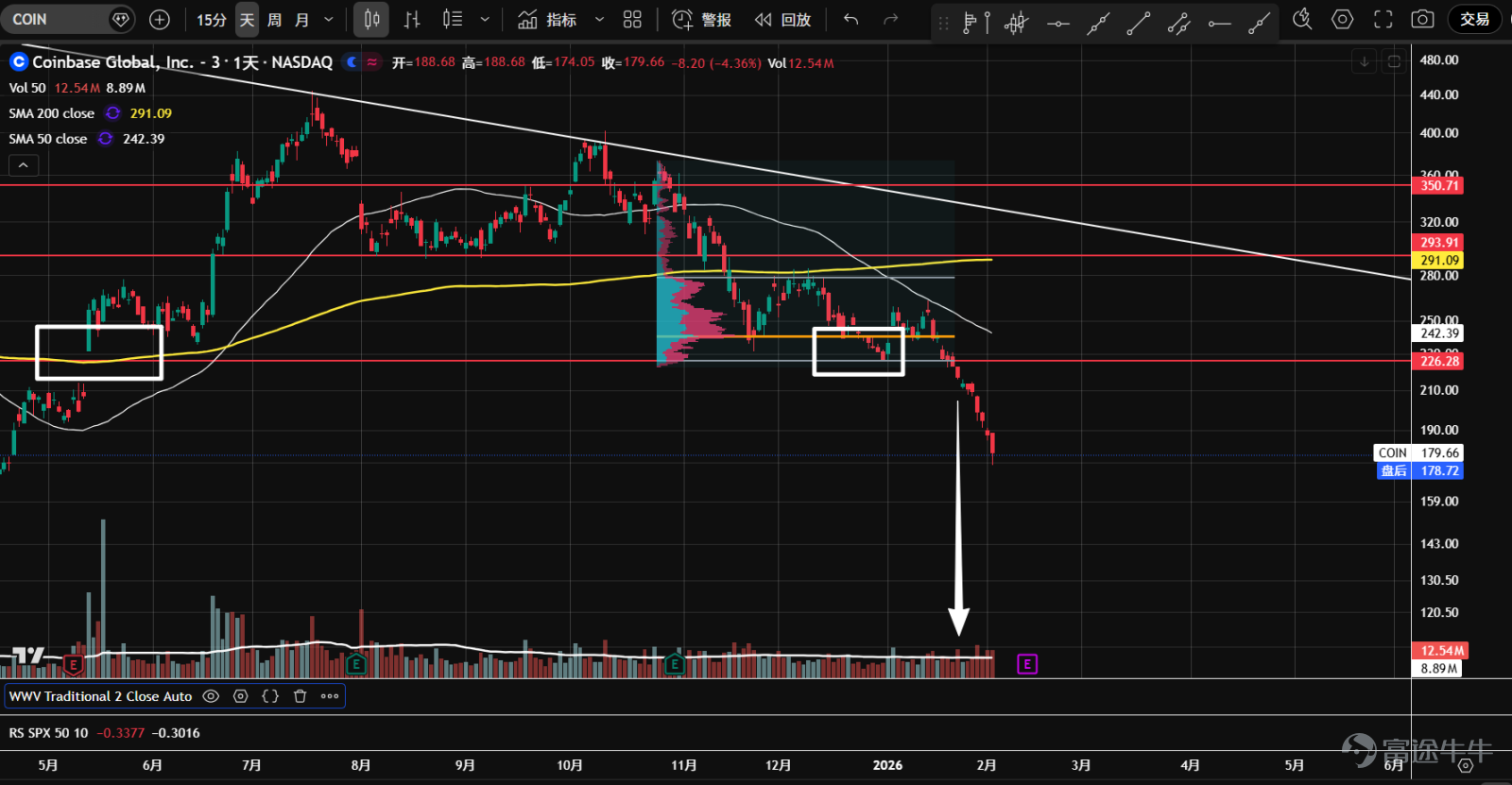Click the pane move-down arrow button
This screenshot has width=1512, height=785.
[x=1364, y=62]
